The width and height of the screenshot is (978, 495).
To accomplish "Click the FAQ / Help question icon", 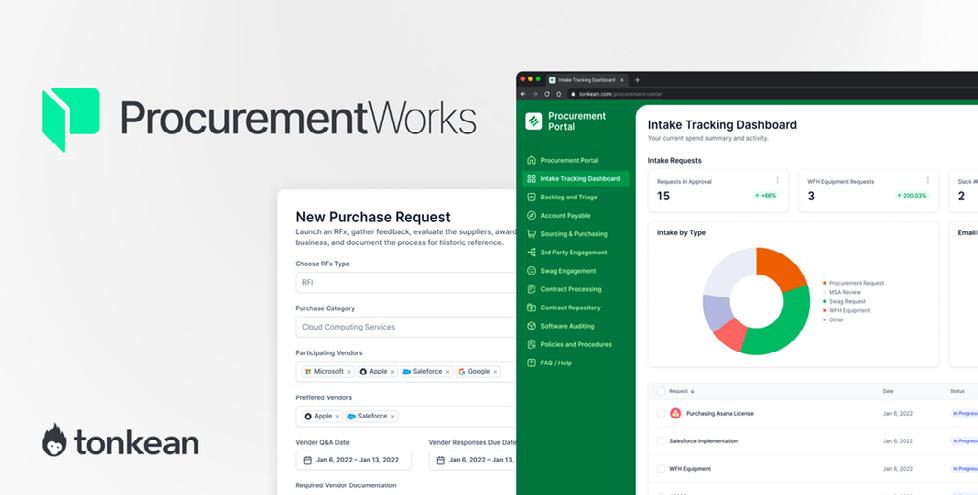I will 531,363.
